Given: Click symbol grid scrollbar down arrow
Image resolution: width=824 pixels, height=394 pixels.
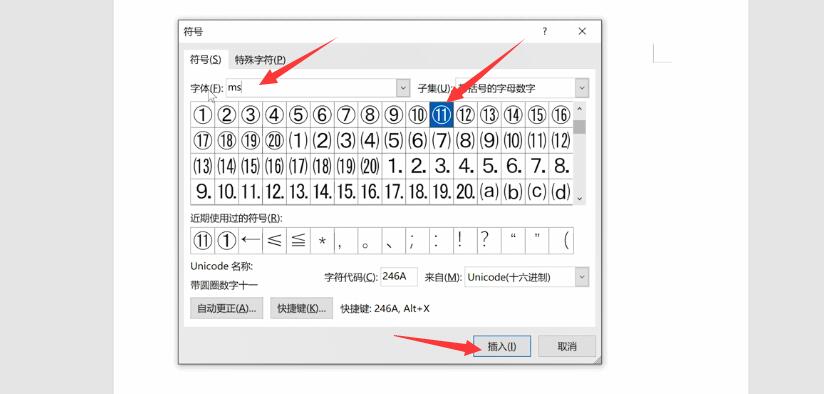Looking at the screenshot, I should 580,198.
